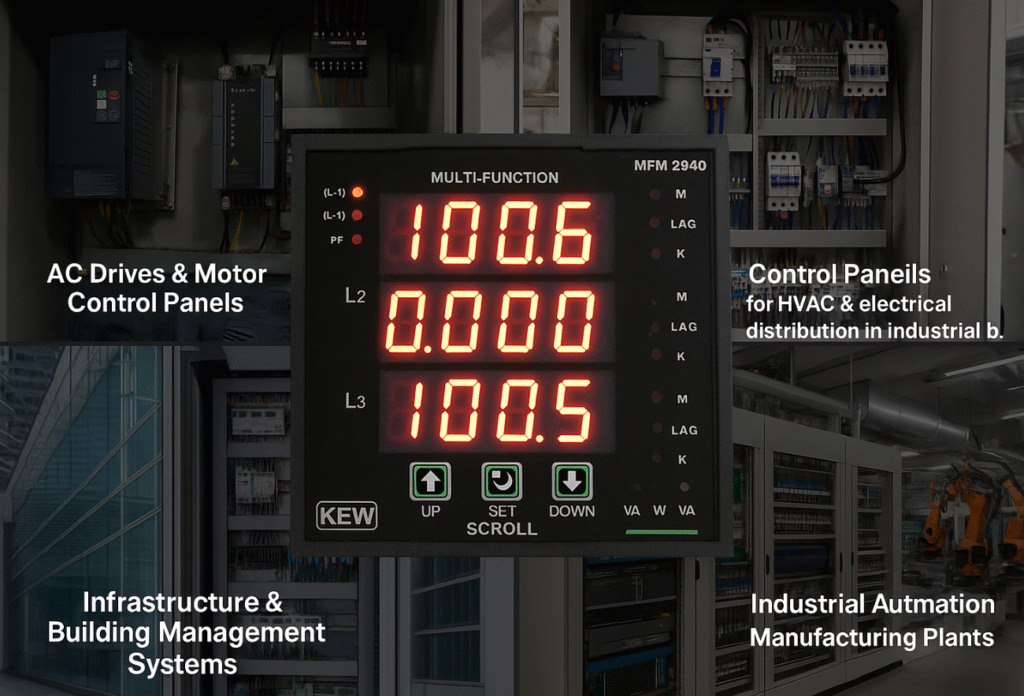Image resolution: width=1024 pixels, height=696 pixels.
Task: Click the KEW brand logo
Action: 347,516
